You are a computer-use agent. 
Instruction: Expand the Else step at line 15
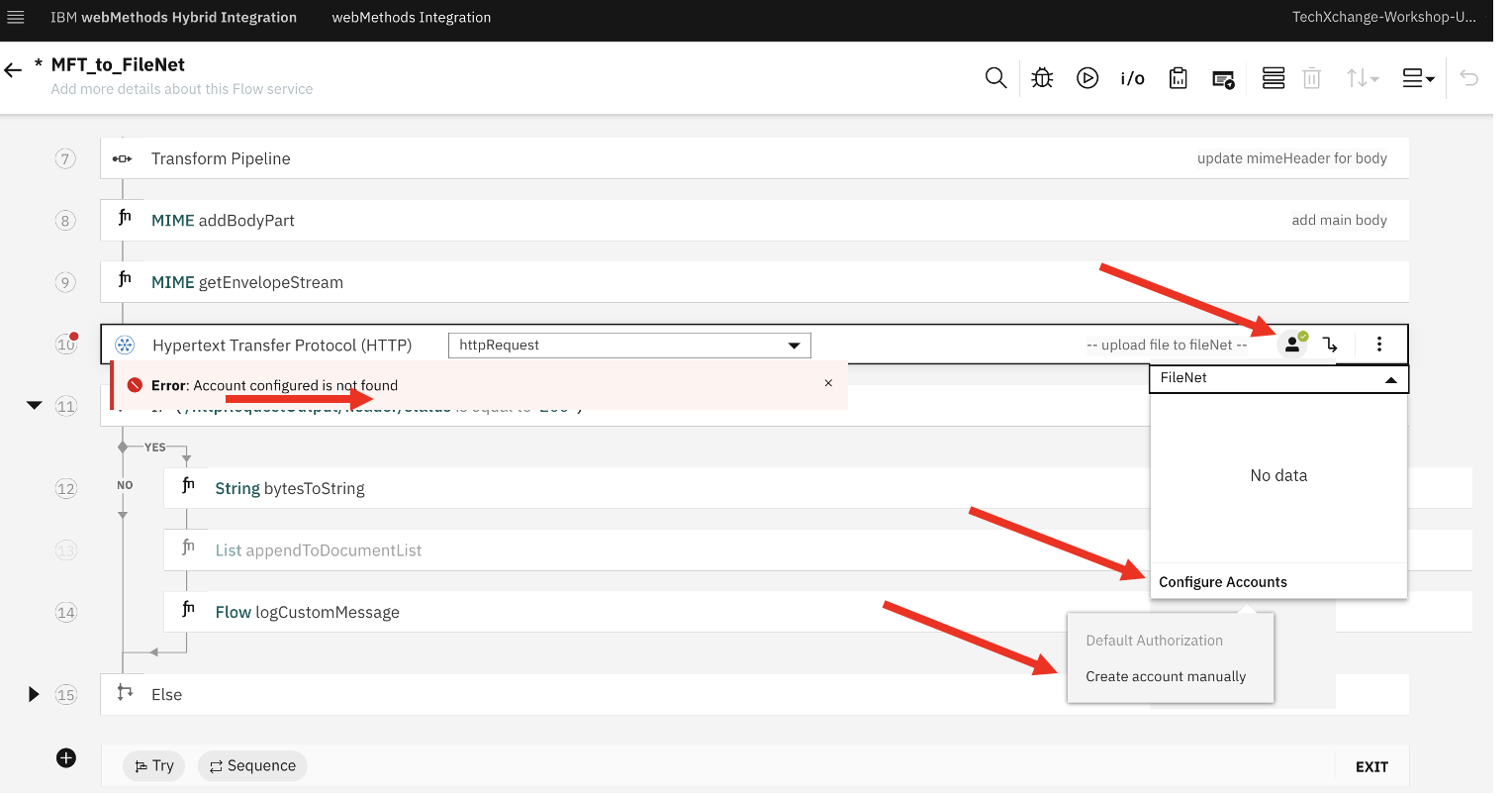[x=34, y=694]
